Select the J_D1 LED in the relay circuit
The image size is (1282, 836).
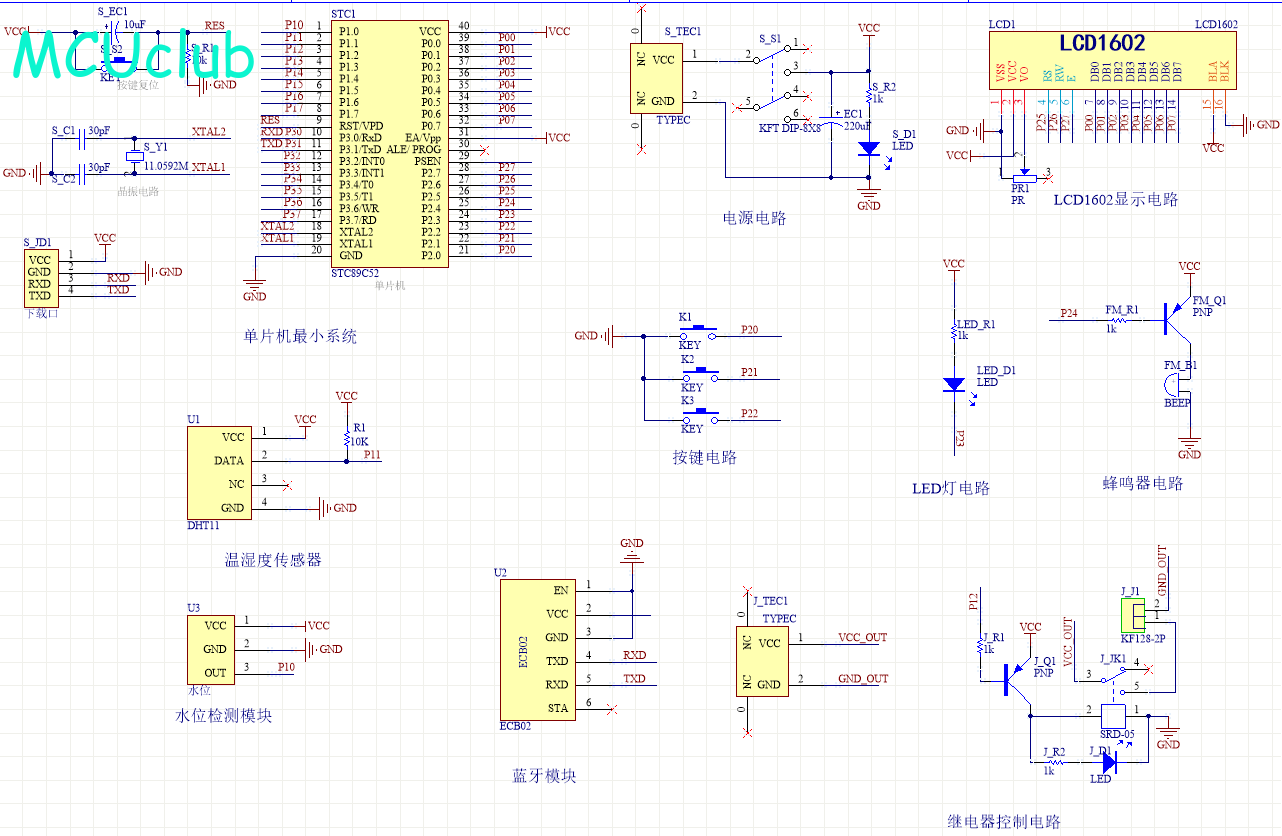point(1108,761)
